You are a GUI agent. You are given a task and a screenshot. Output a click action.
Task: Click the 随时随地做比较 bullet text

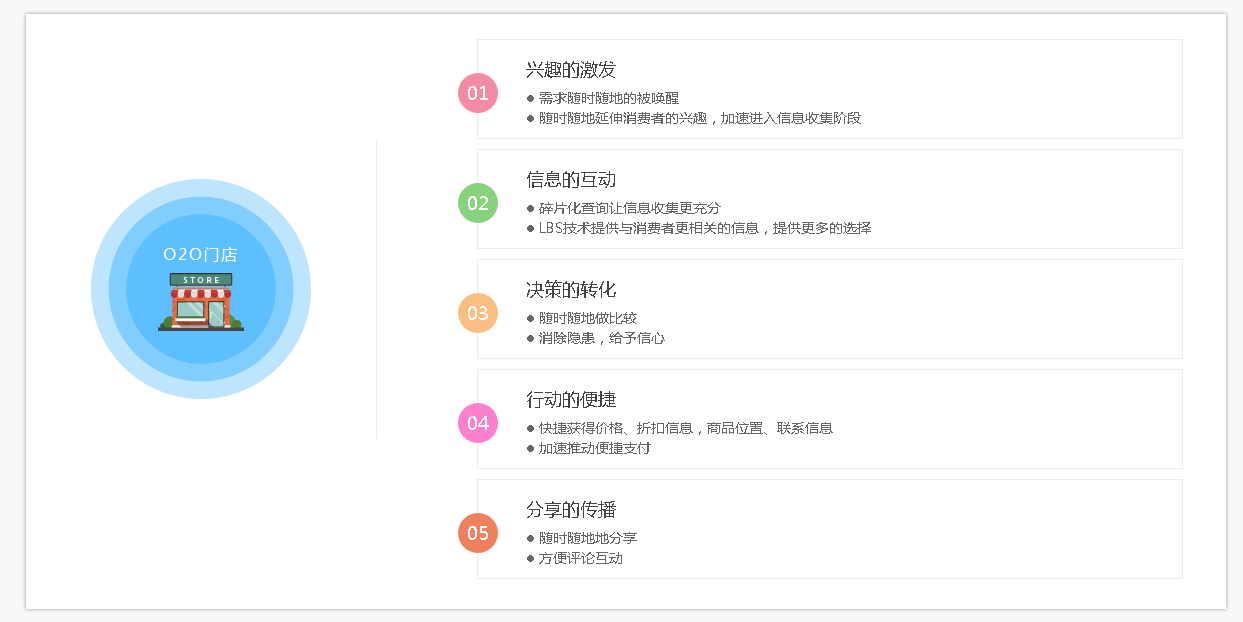(587, 318)
